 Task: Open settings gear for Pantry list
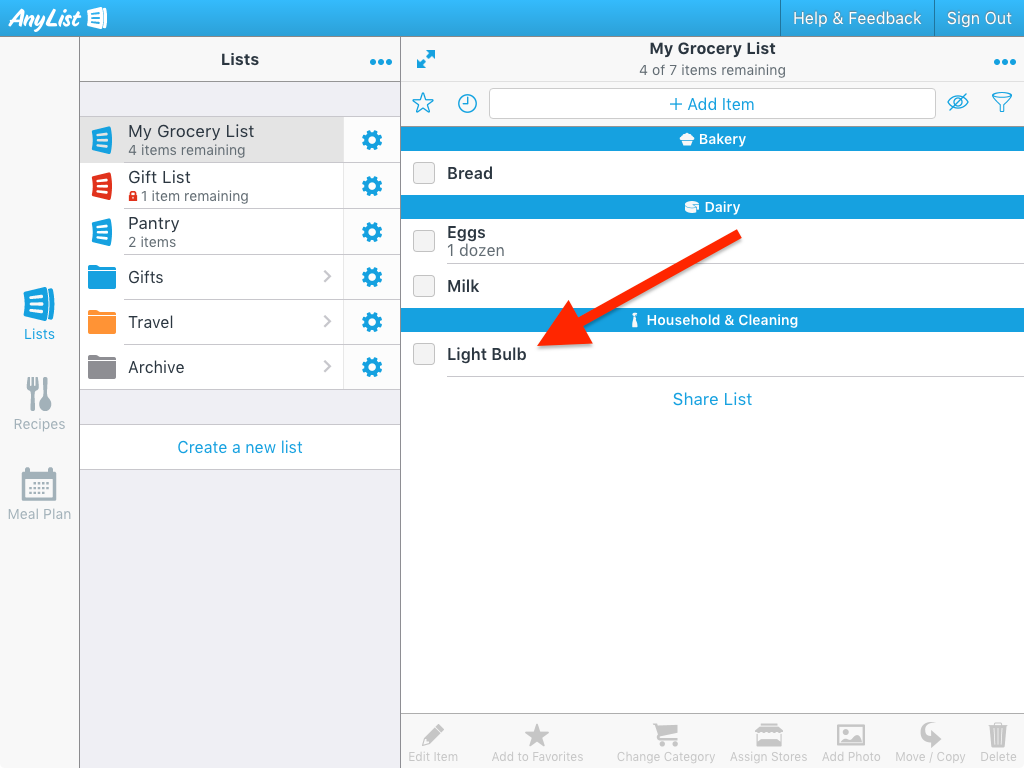pos(372,232)
